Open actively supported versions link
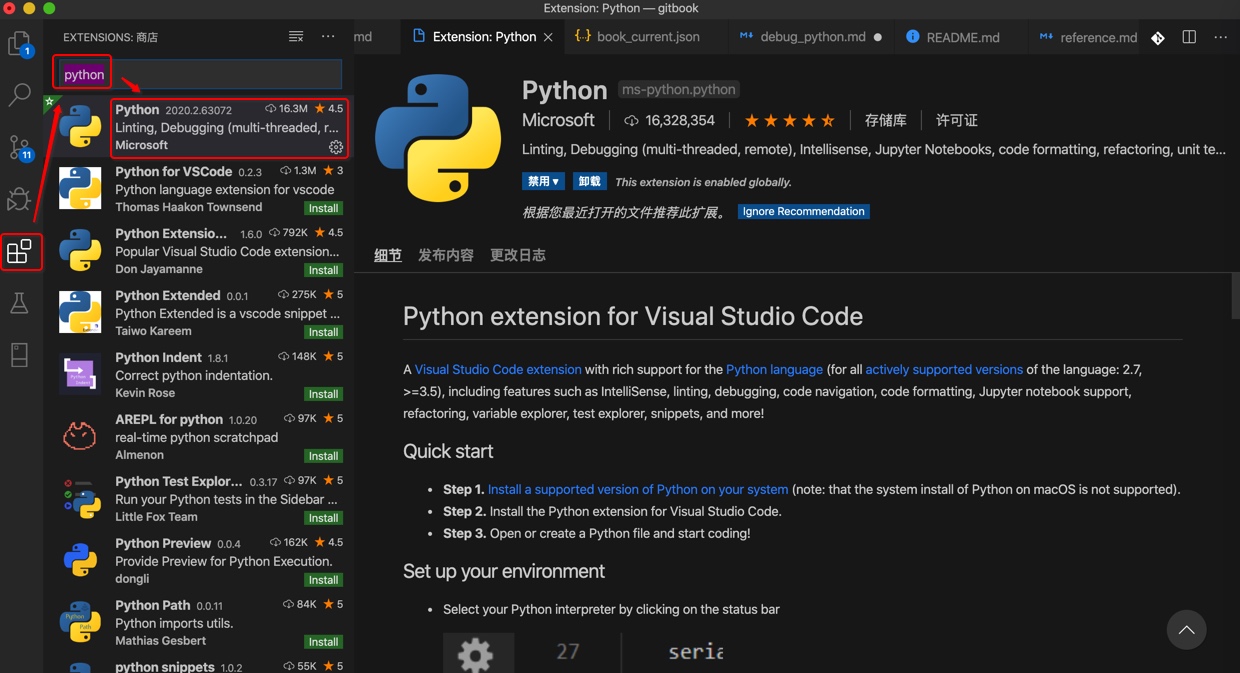Viewport: 1240px width, 673px height. click(x=944, y=370)
